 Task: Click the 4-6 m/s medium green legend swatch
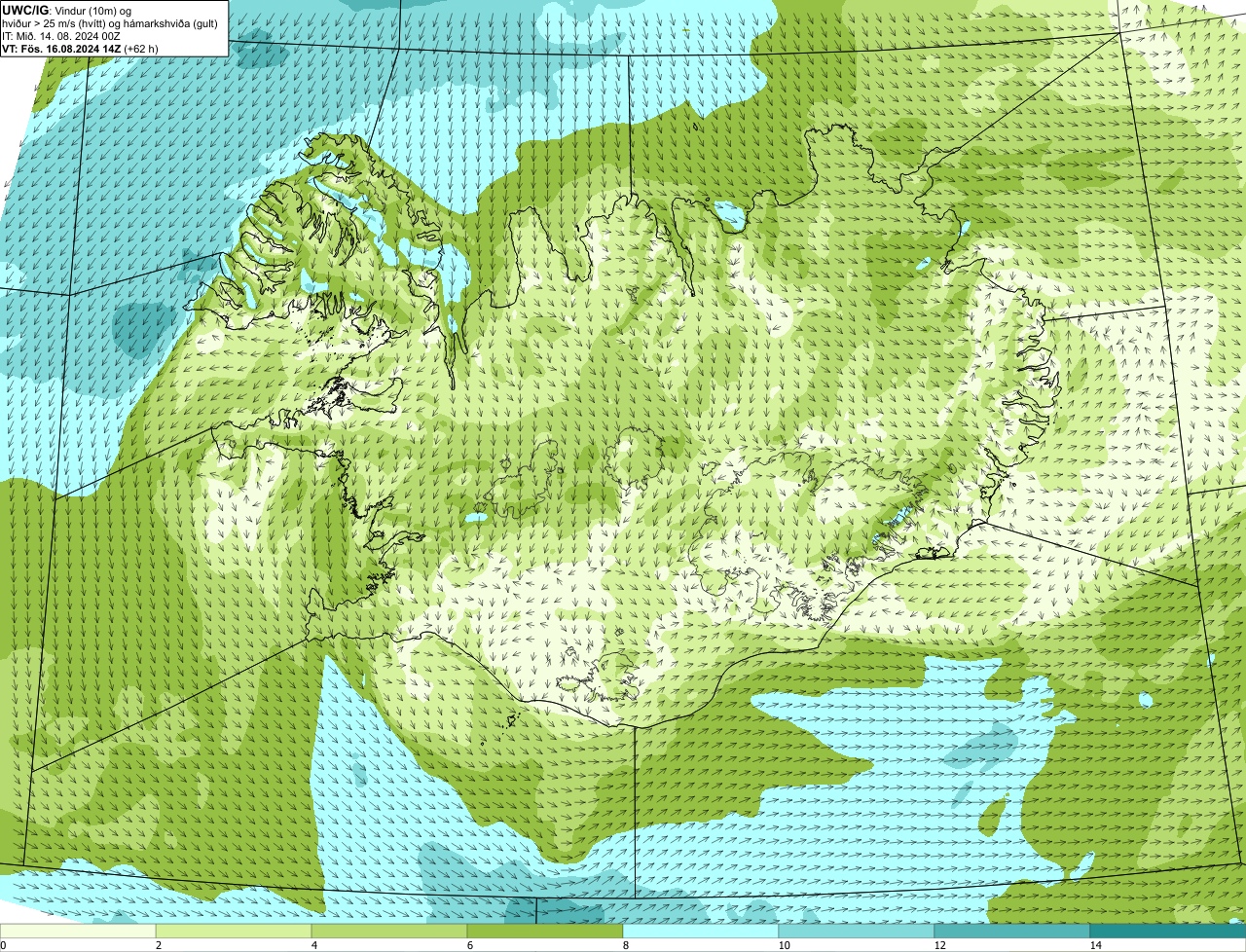389,931
